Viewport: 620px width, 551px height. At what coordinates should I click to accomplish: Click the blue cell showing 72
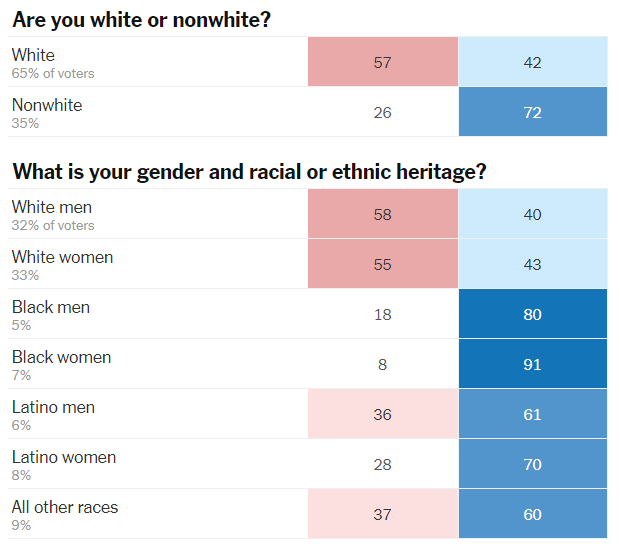[x=532, y=112]
